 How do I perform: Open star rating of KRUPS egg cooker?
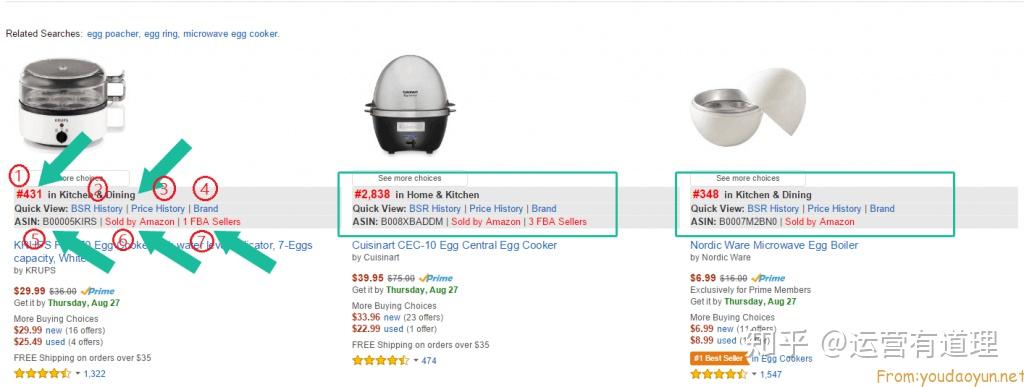42,374
